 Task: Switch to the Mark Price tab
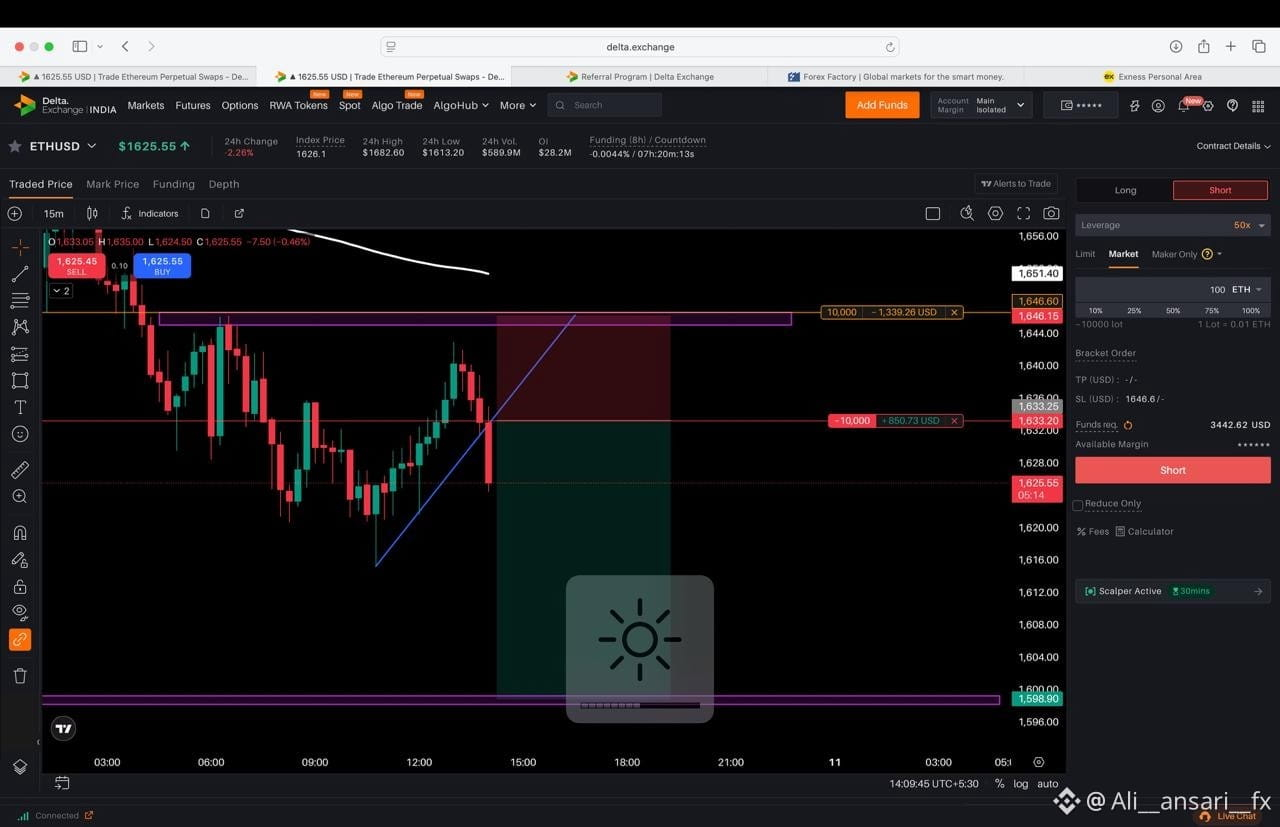click(112, 184)
